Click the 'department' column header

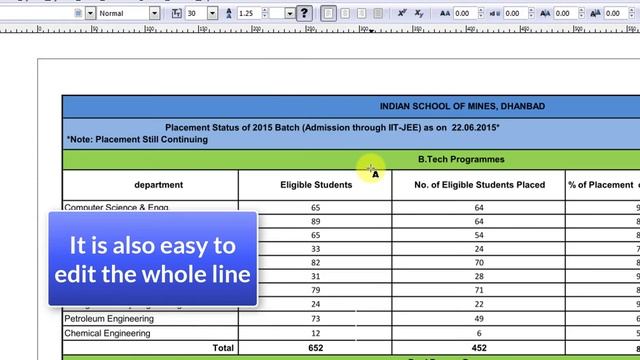tap(158, 185)
